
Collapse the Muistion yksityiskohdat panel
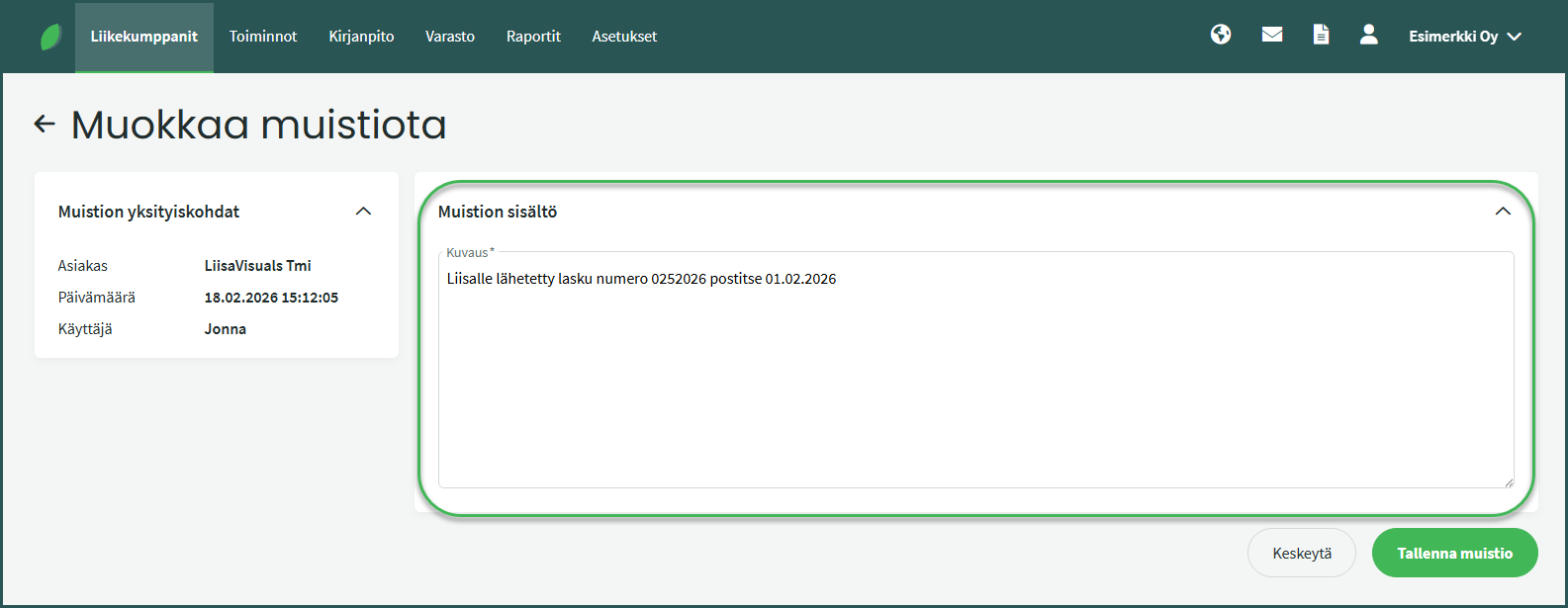(363, 212)
